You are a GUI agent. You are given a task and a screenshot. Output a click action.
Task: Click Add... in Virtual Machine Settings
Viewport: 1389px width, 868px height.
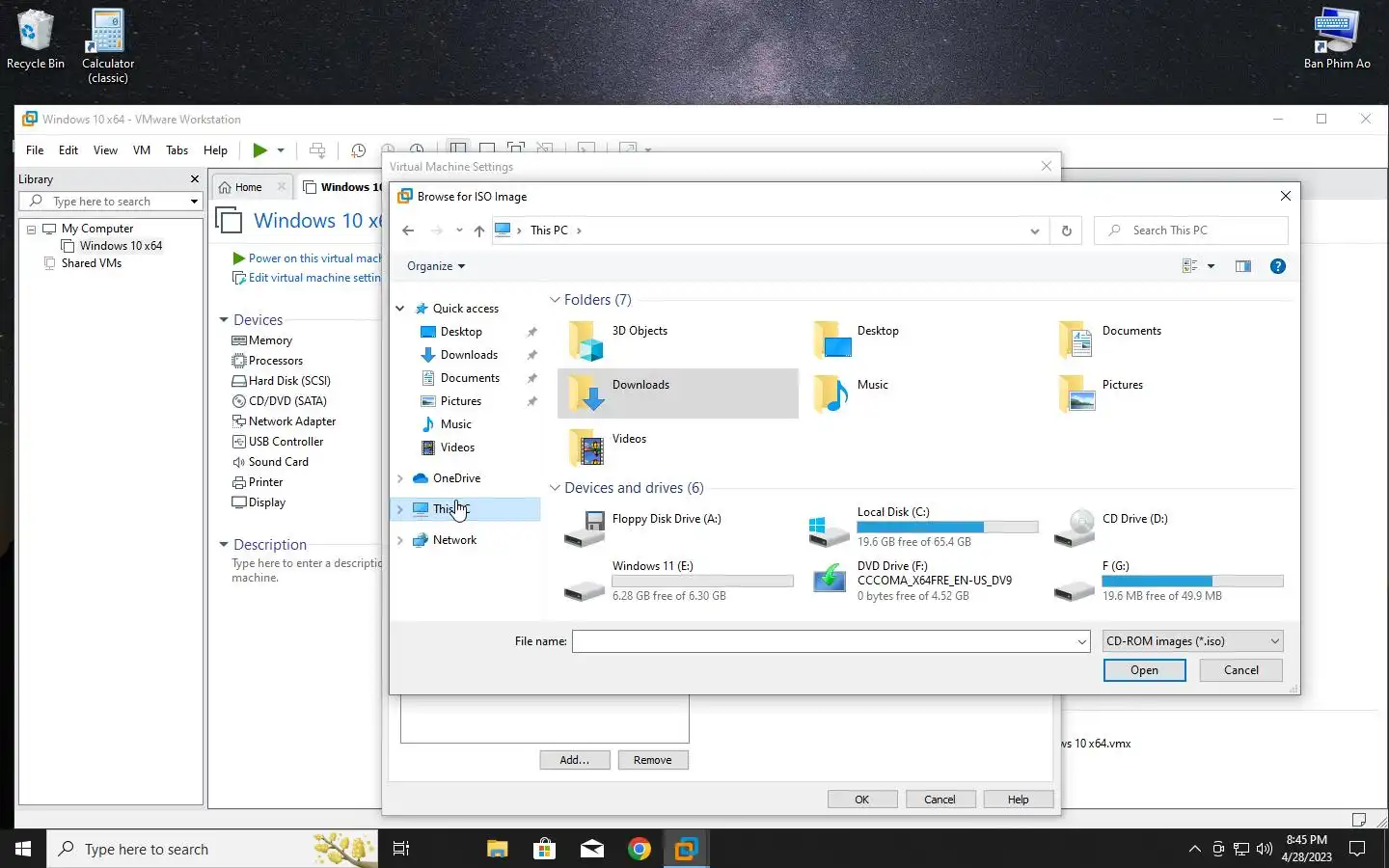click(575, 760)
